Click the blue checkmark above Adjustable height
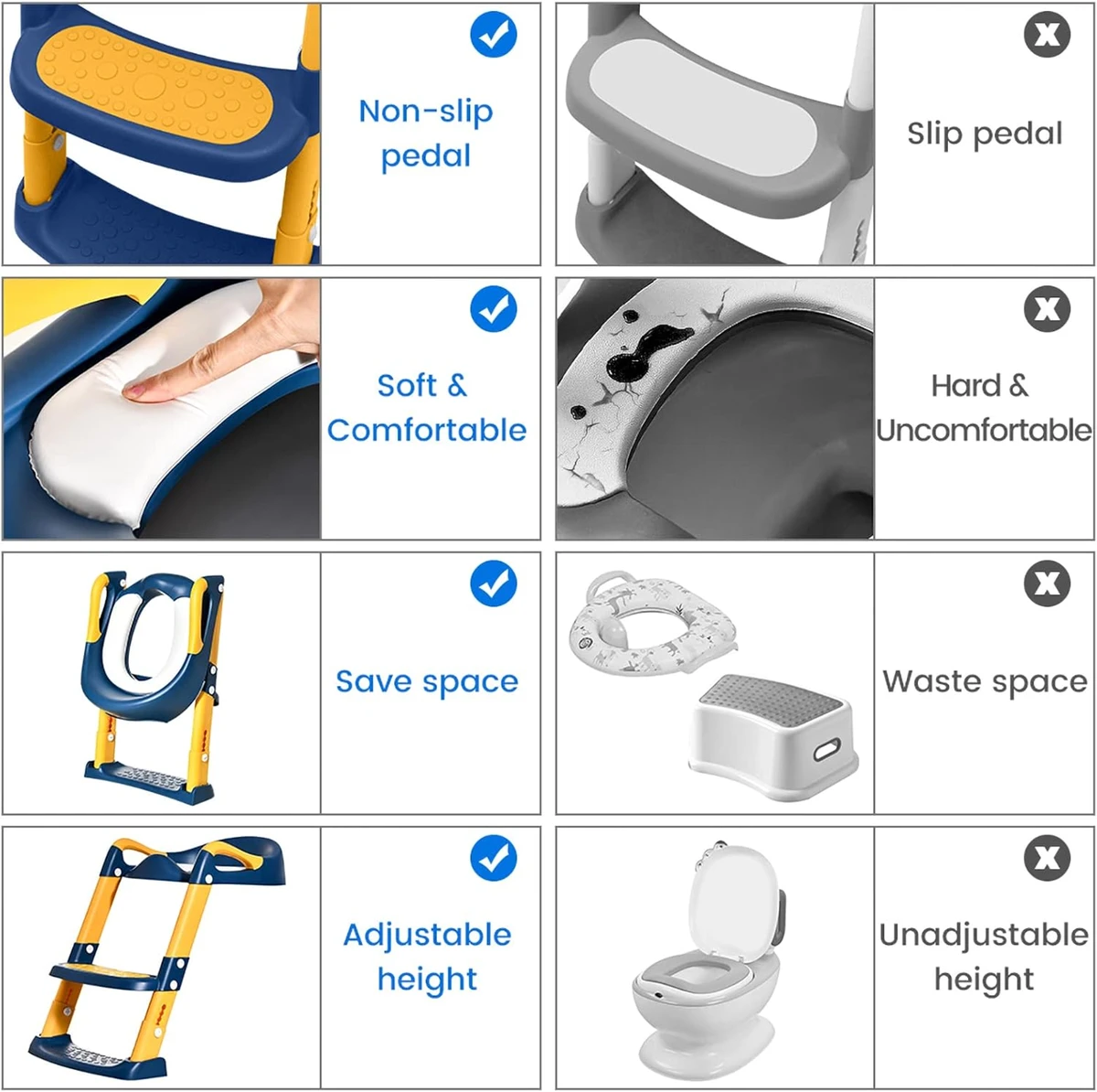Screen dimensions: 1097x1092 [x=494, y=858]
